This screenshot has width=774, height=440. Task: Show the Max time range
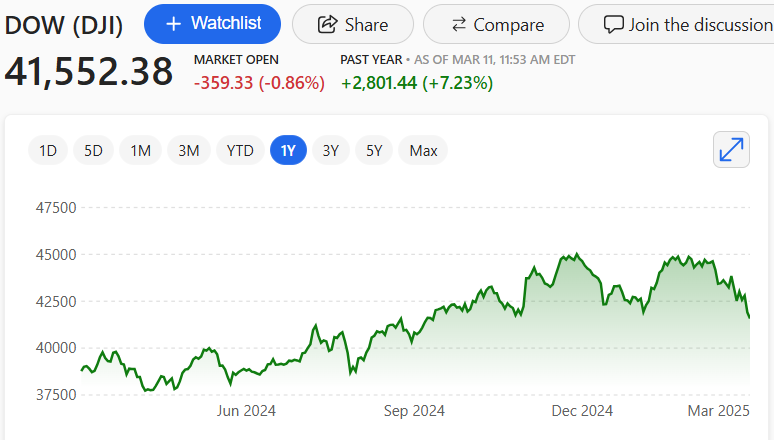coord(423,151)
